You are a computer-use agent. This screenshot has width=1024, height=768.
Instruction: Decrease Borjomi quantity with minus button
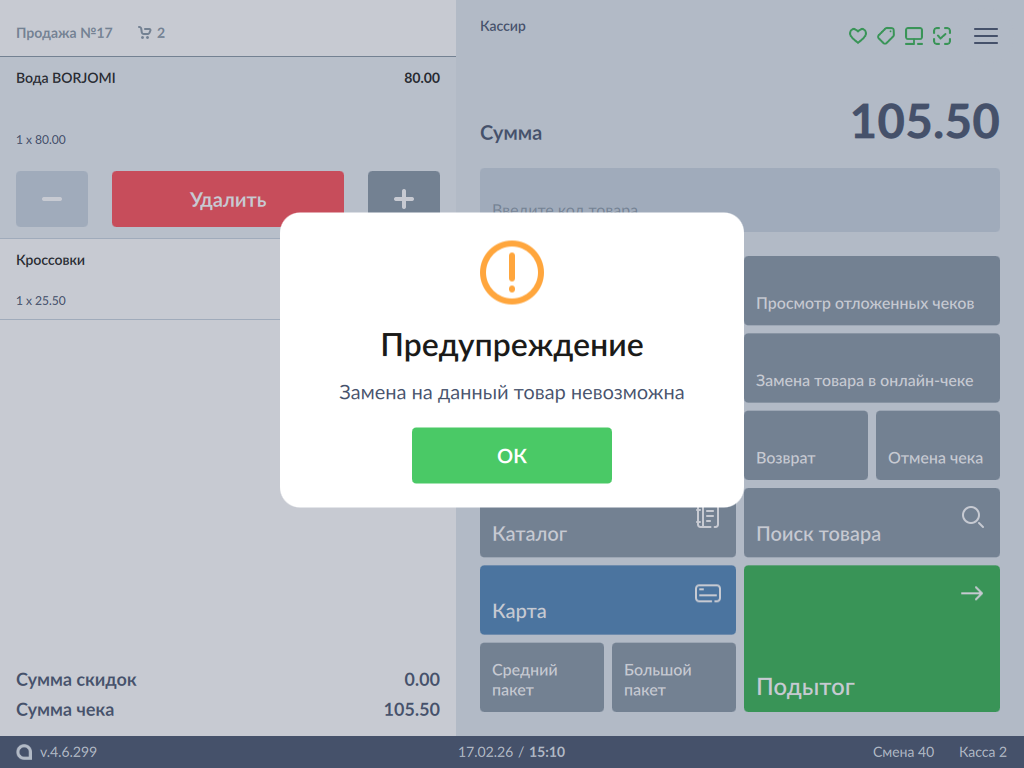(x=52, y=199)
